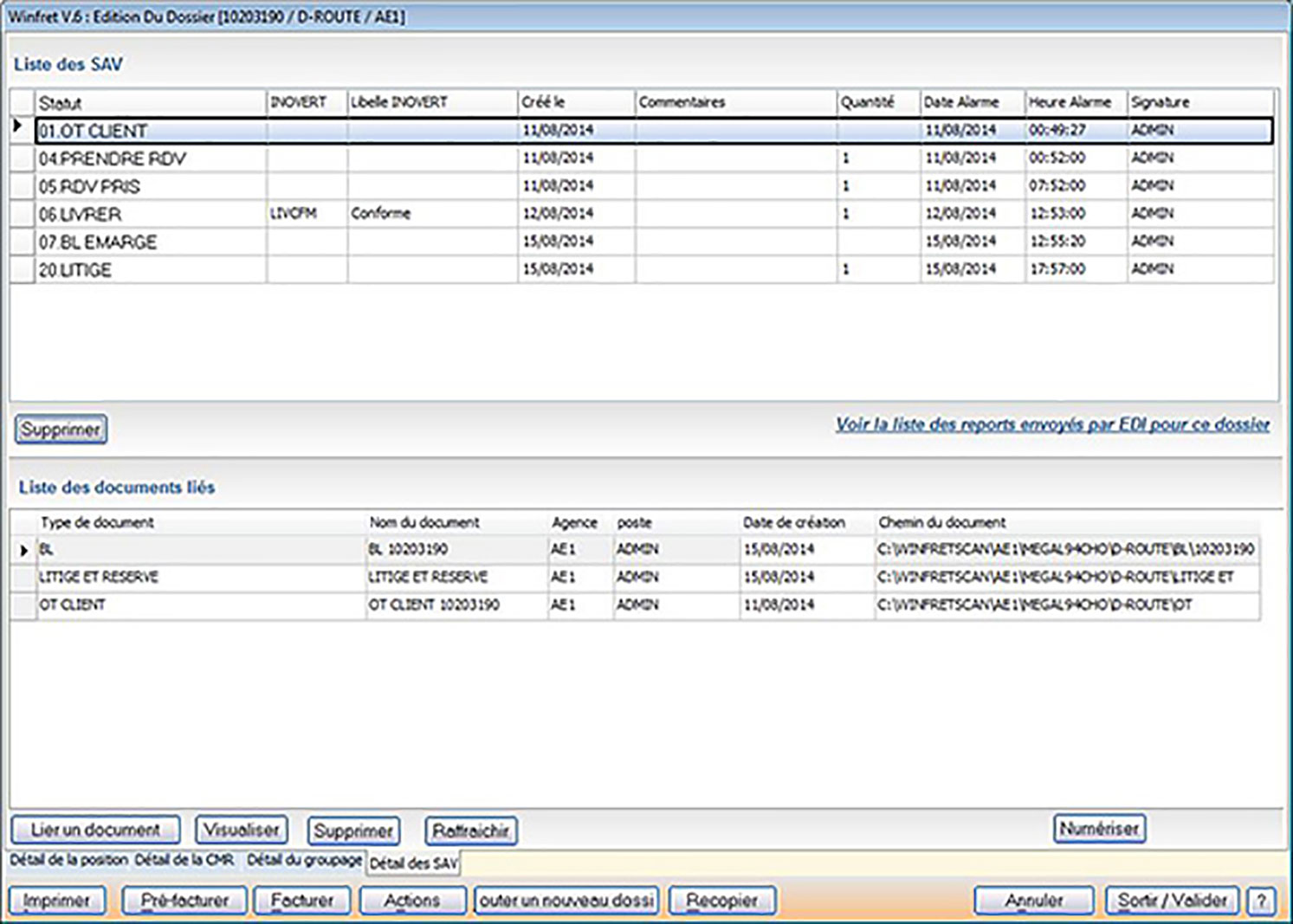Click the Pré-facturer button
The image size is (1293, 924).
(184, 900)
